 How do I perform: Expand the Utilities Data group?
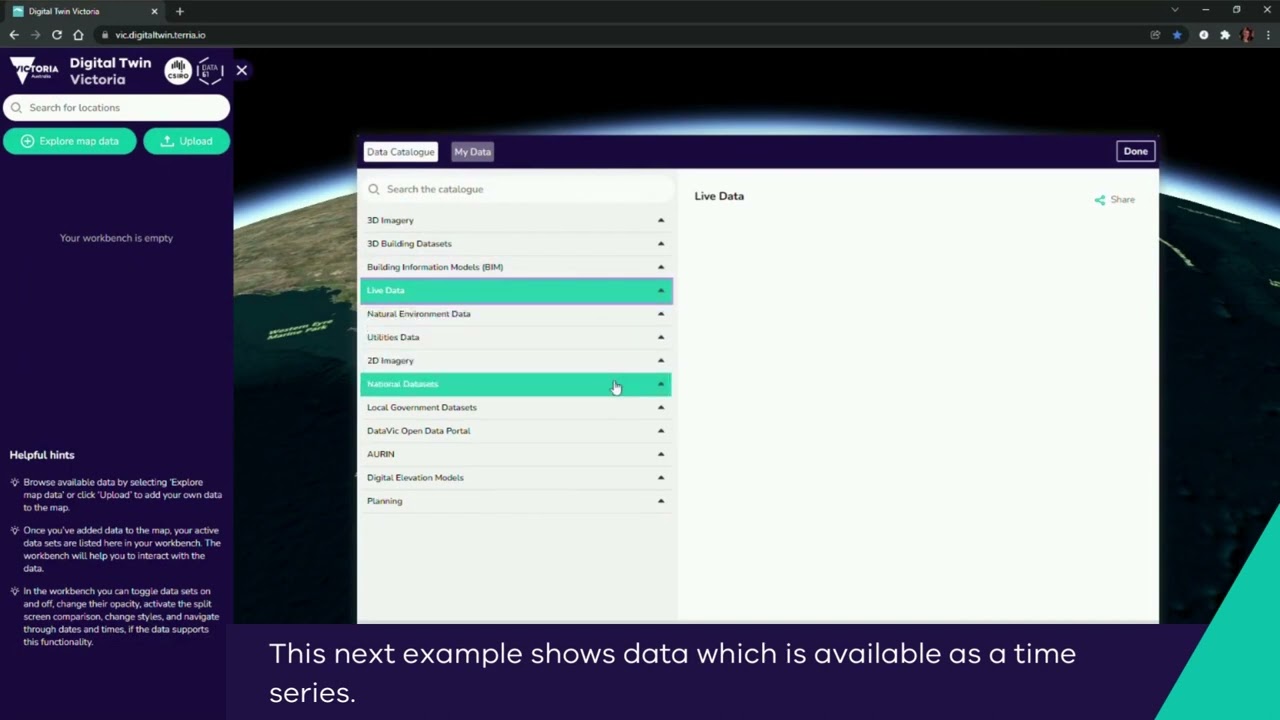(x=516, y=337)
